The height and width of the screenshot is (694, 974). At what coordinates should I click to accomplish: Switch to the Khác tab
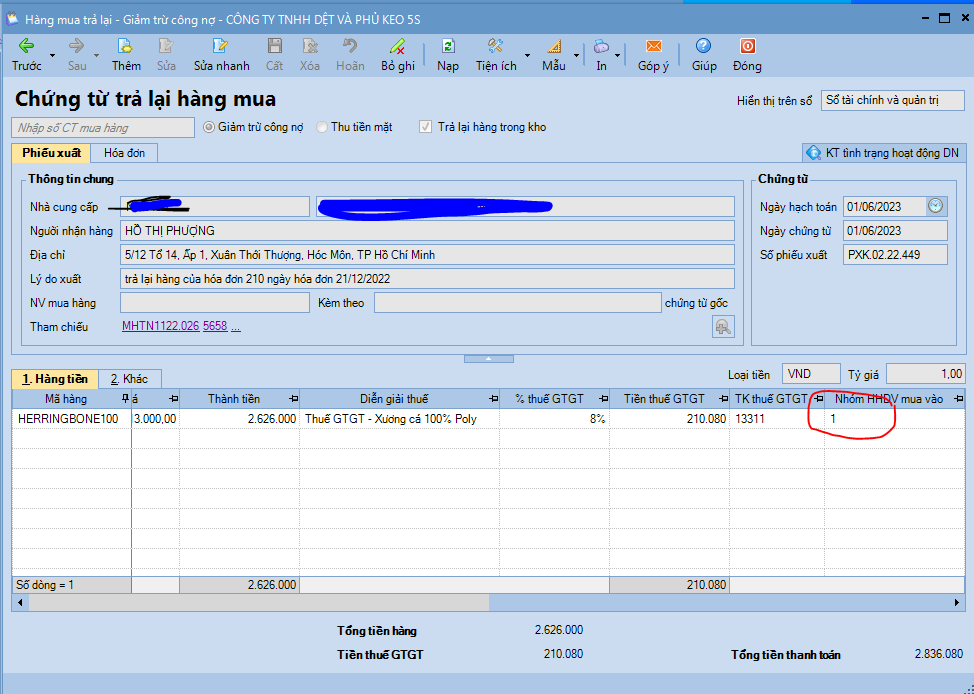(129, 379)
